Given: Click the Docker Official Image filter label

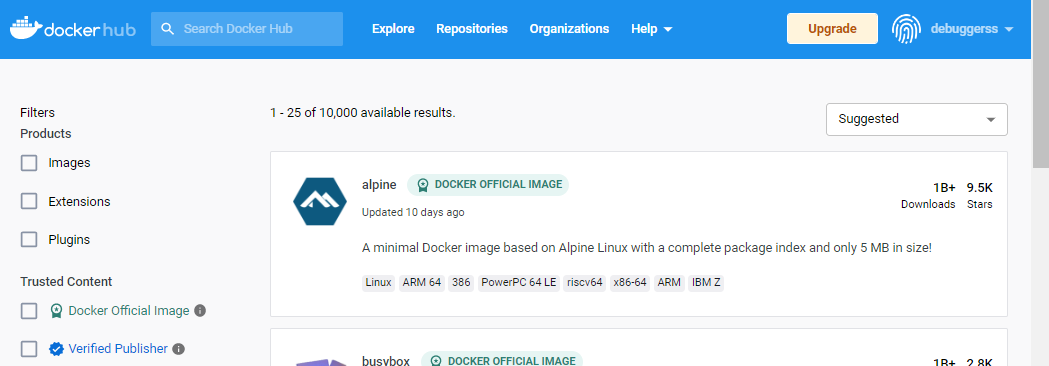Looking at the screenshot, I should [129, 310].
